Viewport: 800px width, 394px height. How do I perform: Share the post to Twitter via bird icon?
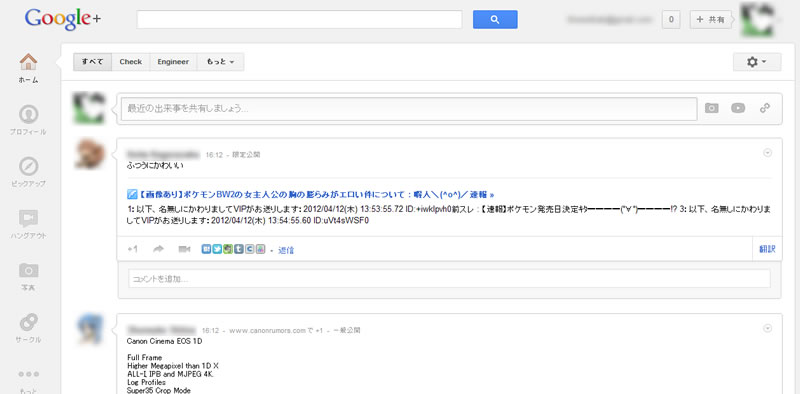click(x=217, y=249)
